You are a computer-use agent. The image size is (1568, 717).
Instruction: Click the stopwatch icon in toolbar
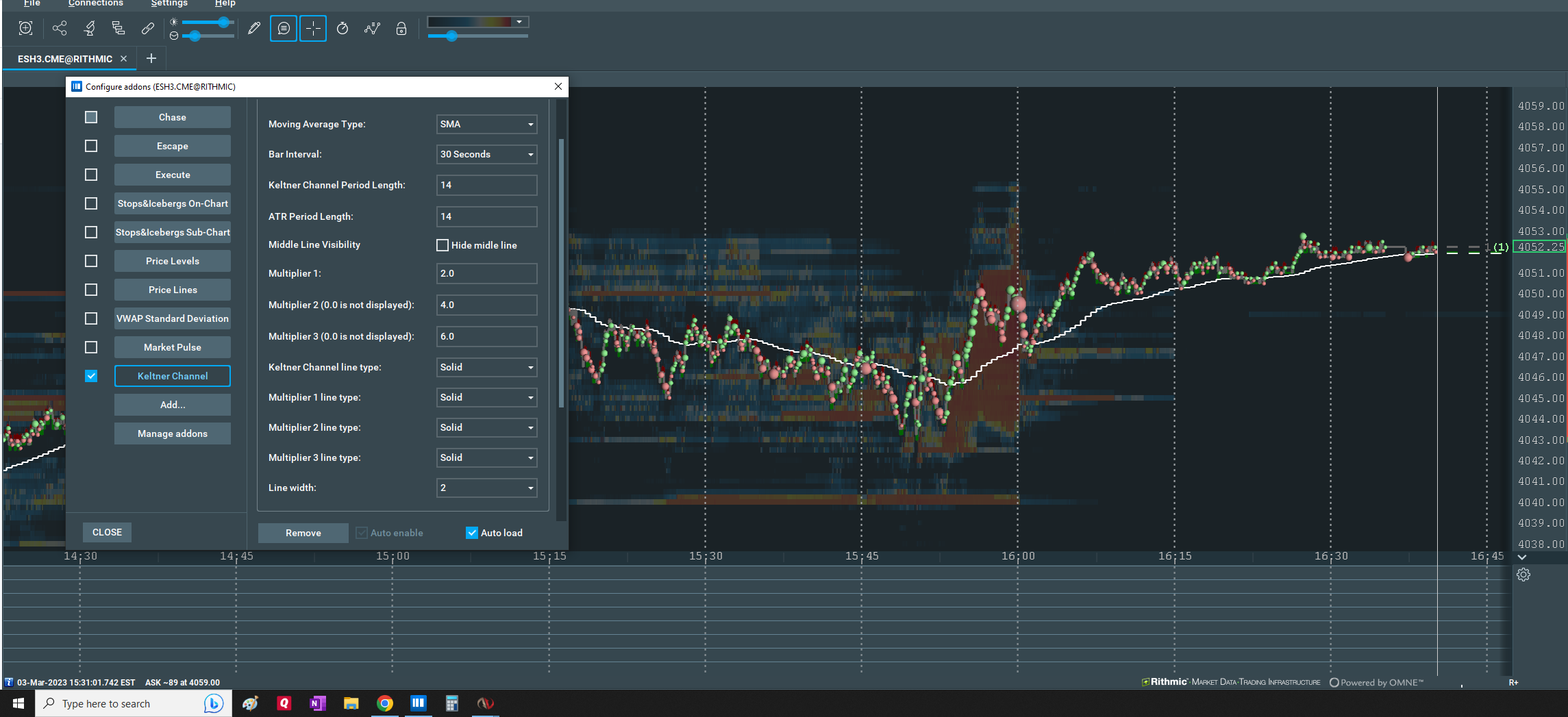point(343,28)
